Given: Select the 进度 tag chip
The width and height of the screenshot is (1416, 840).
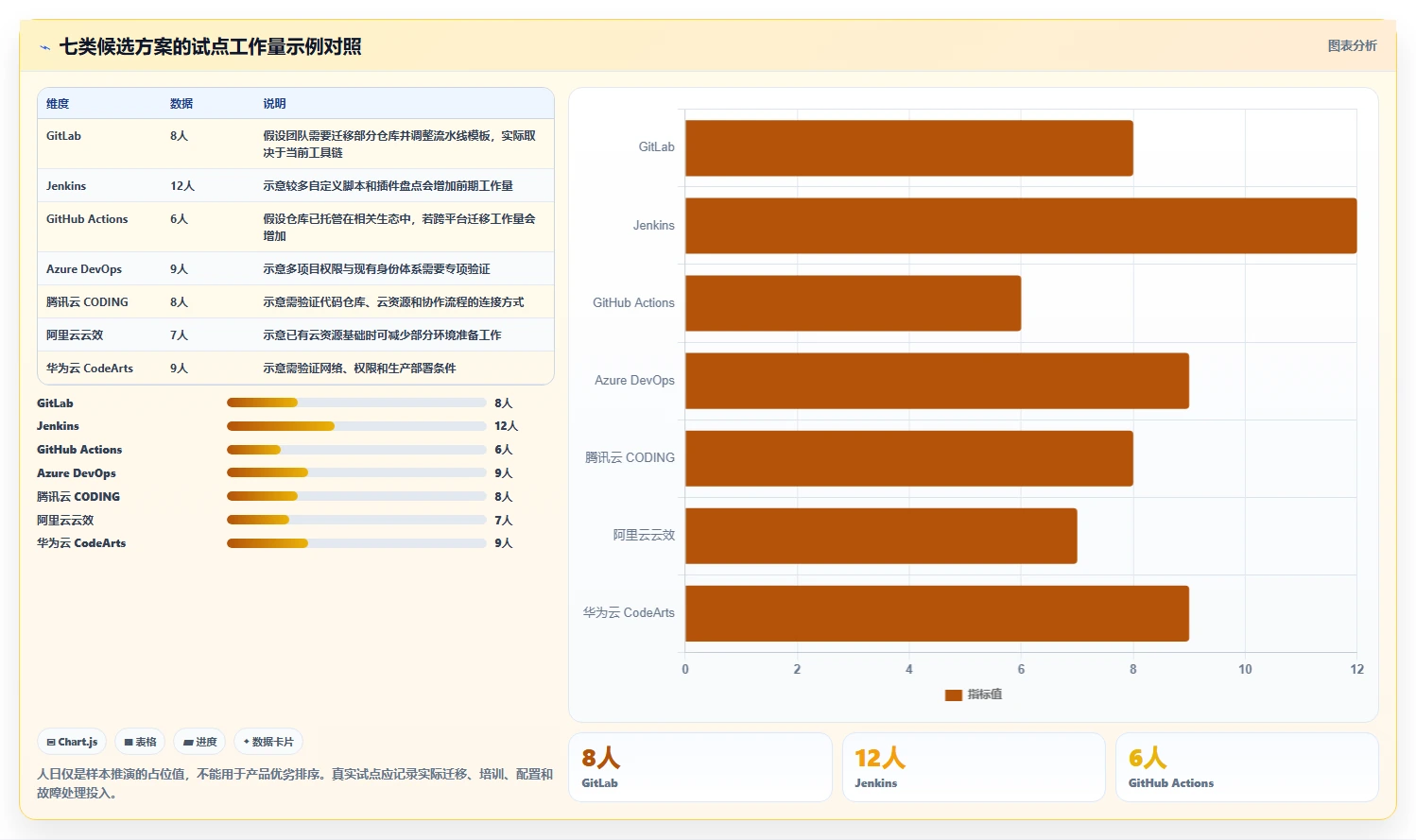Looking at the screenshot, I should coord(199,742).
